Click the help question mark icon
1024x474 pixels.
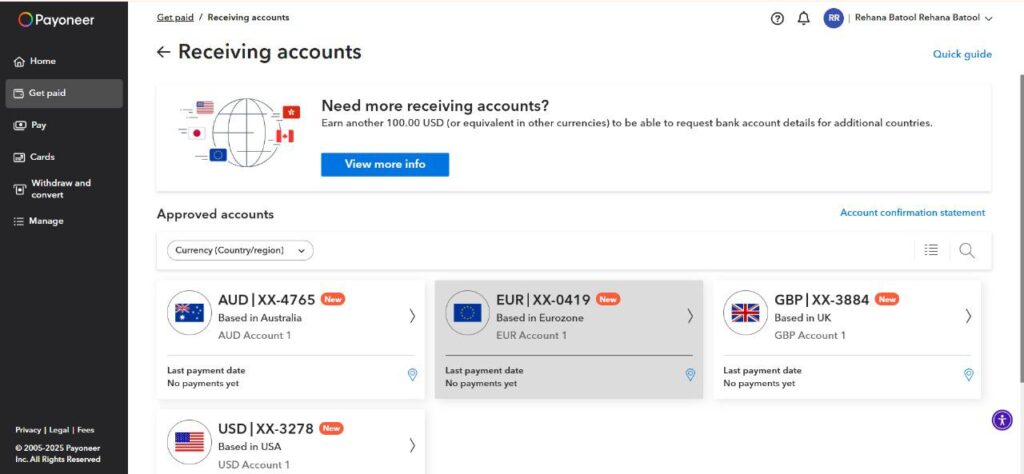778,18
